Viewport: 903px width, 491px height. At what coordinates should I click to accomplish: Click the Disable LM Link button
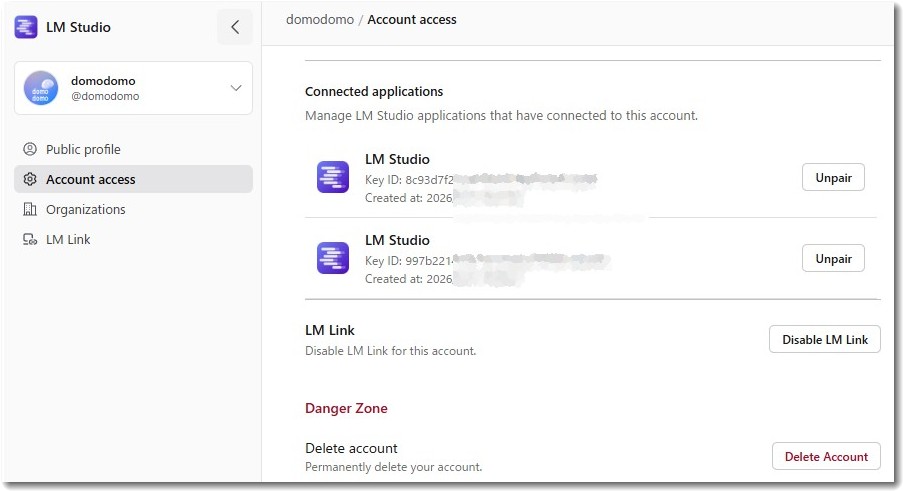click(x=825, y=340)
